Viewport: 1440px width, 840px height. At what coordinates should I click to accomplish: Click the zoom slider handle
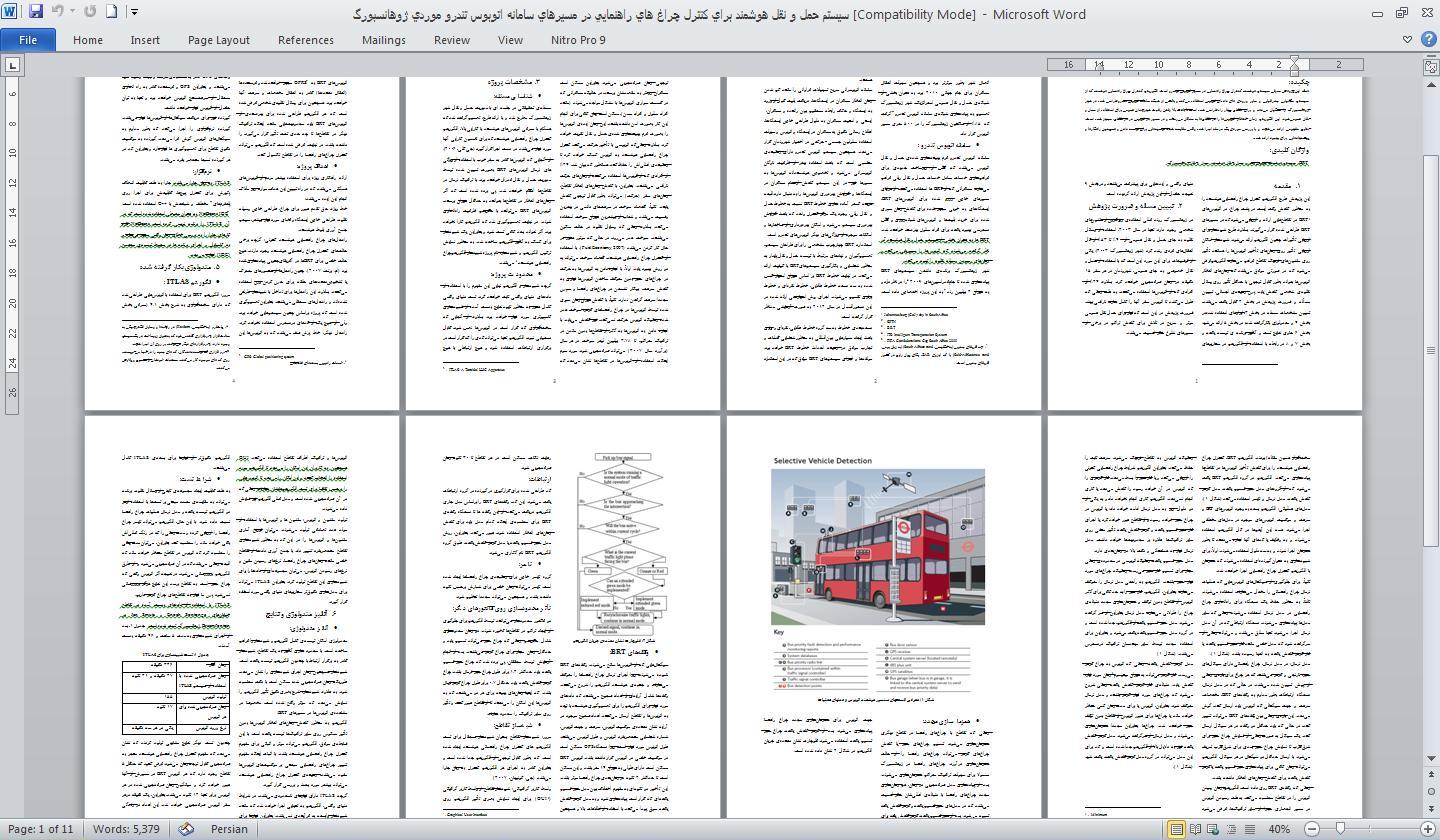pos(1340,829)
